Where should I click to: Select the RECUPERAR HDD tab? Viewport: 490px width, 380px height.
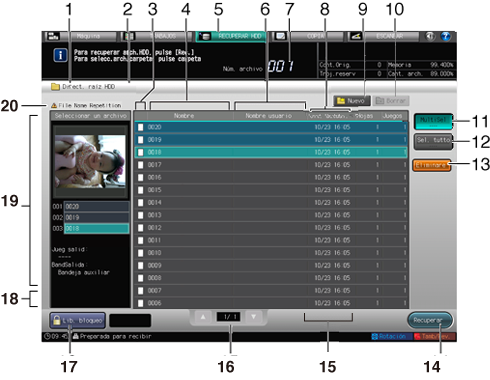231,36
